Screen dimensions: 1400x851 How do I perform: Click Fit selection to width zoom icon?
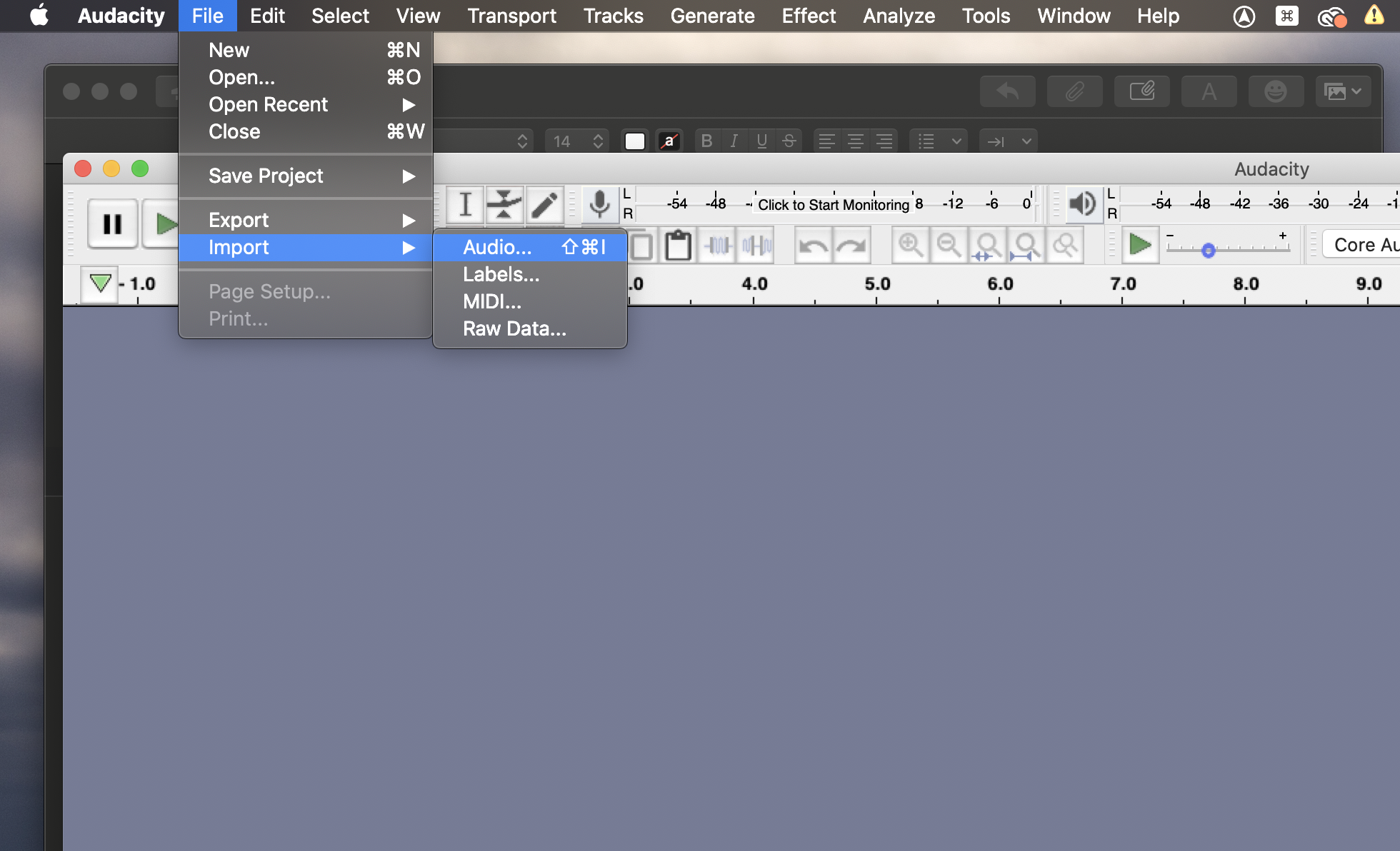coord(988,246)
